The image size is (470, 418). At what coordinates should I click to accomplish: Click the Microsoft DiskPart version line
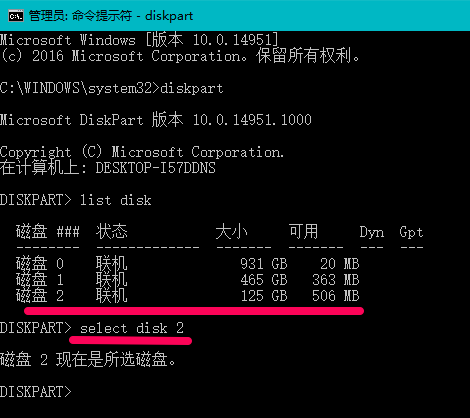click(156, 120)
